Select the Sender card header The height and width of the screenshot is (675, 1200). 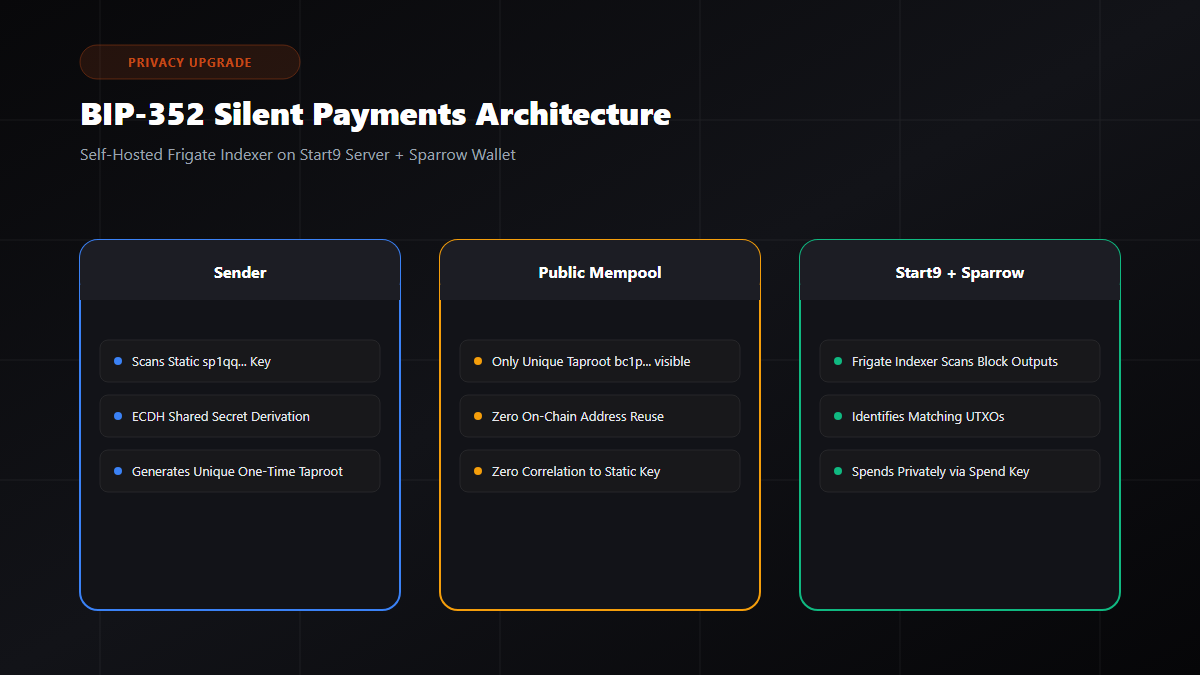click(x=240, y=272)
